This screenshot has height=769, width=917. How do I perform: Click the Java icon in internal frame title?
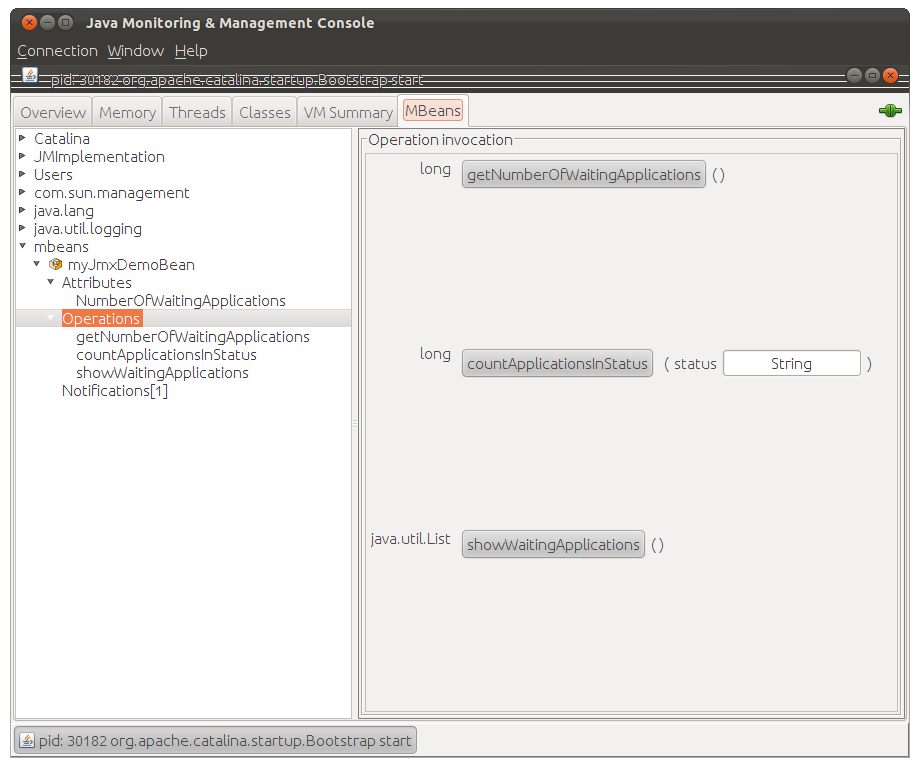pyautogui.click(x=30, y=75)
